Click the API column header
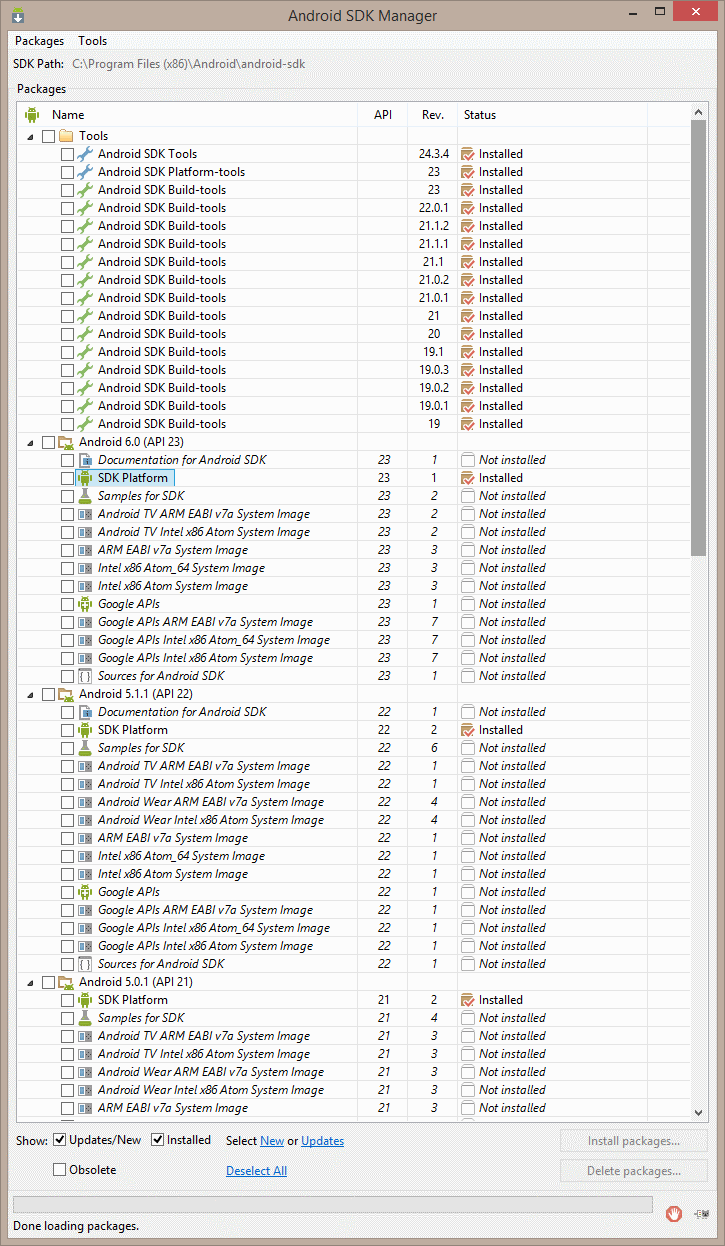Image resolution: width=725 pixels, height=1246 pixels. [383, 115]
